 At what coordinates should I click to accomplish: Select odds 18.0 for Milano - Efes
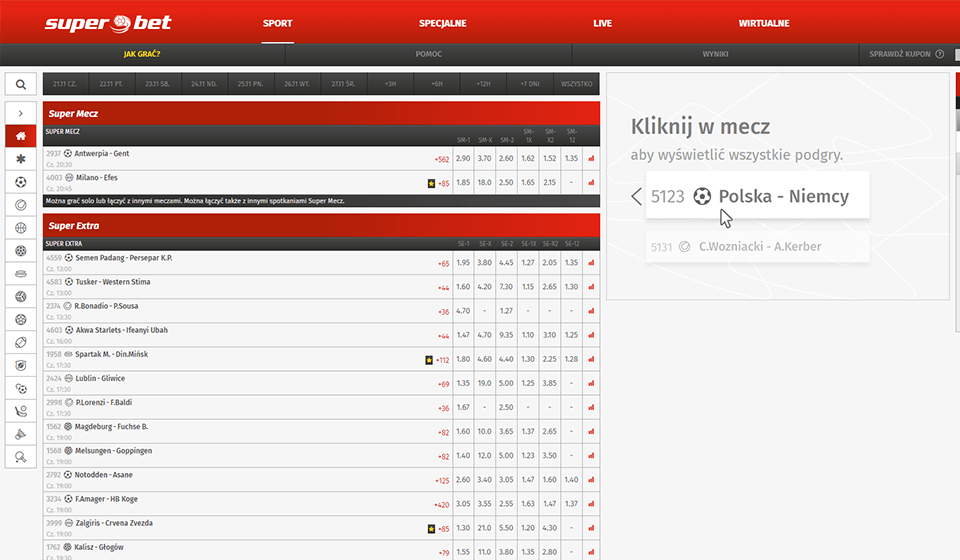click(484, 182)
